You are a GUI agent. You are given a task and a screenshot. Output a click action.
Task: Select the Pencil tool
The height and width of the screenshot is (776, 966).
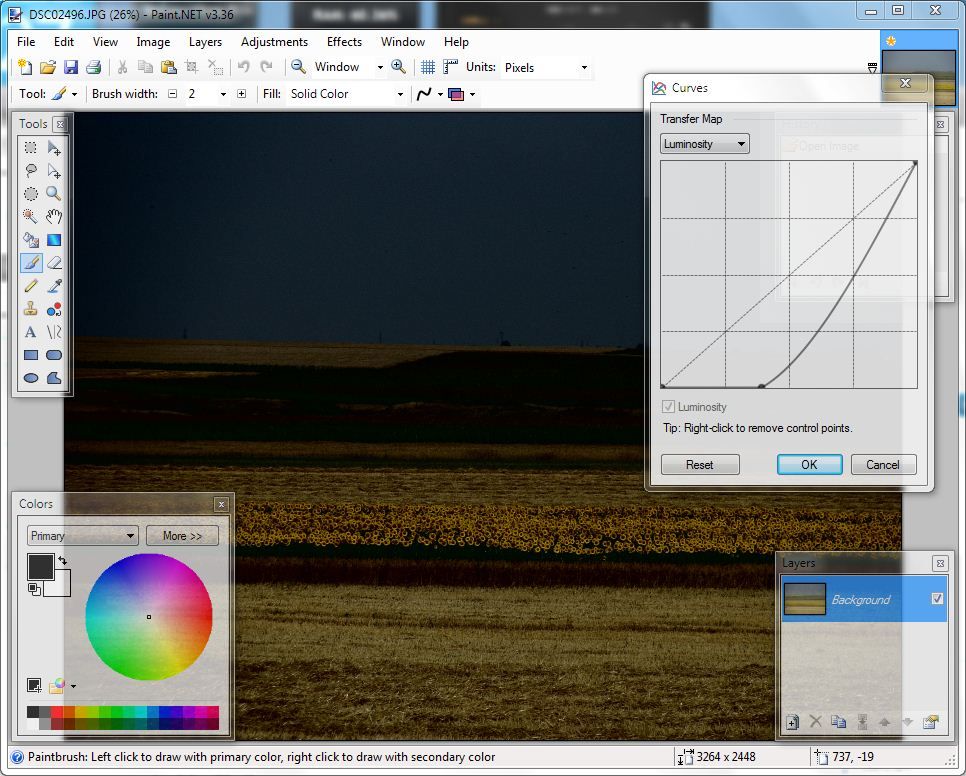(x=30, y=286)
